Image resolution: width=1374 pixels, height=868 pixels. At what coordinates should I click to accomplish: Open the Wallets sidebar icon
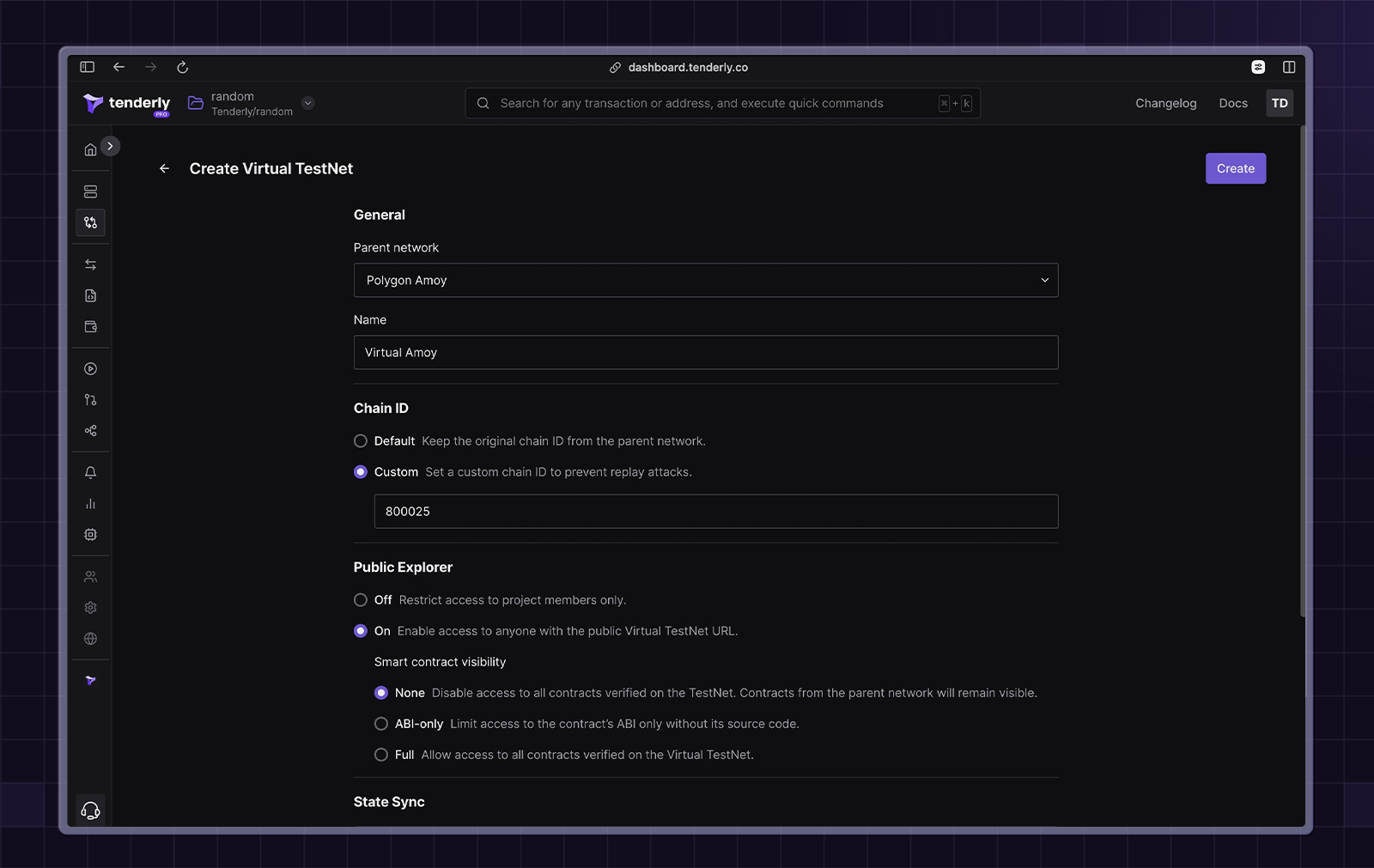pos(90,326)
